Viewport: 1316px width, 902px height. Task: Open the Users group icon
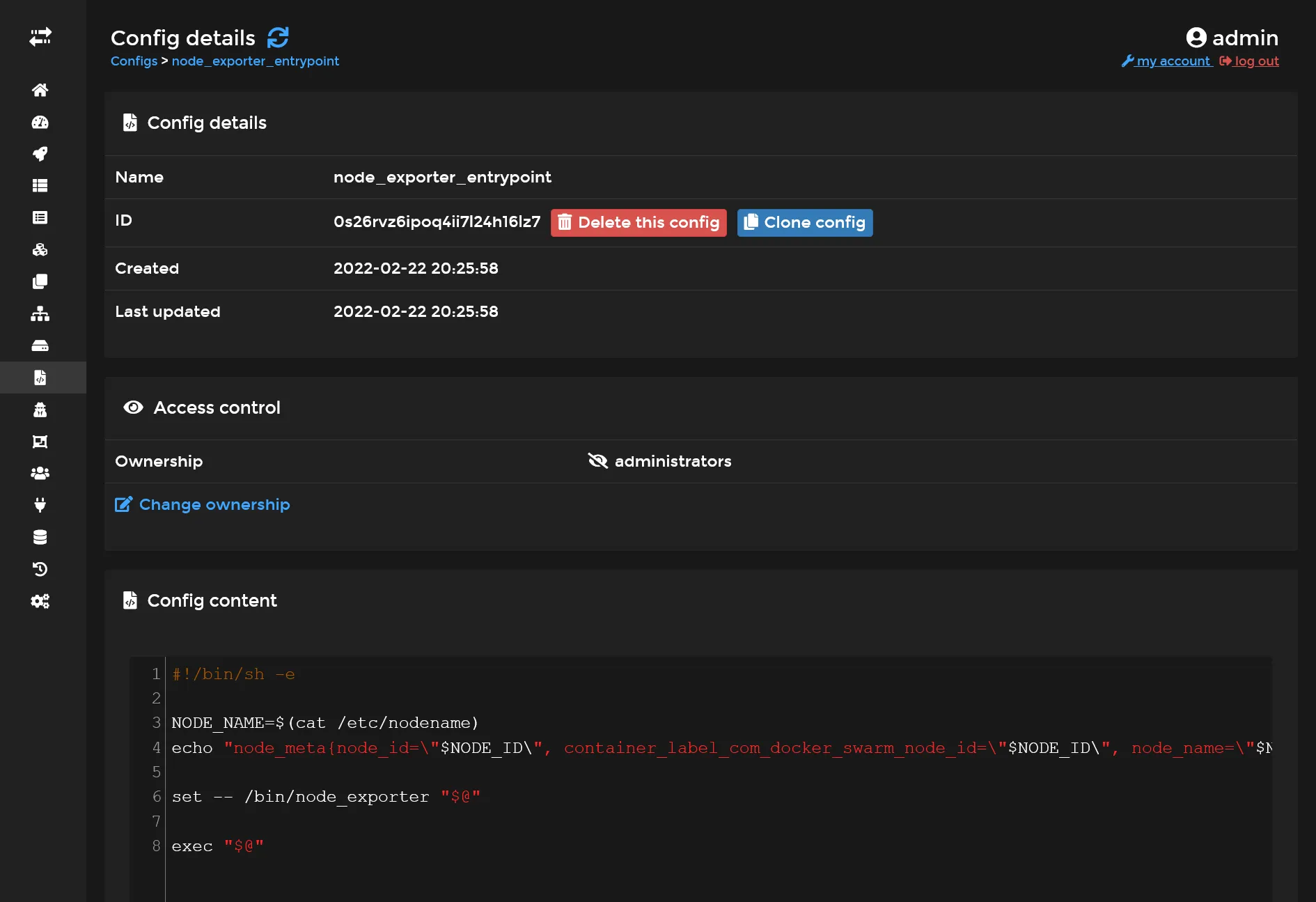coord(41,472)
